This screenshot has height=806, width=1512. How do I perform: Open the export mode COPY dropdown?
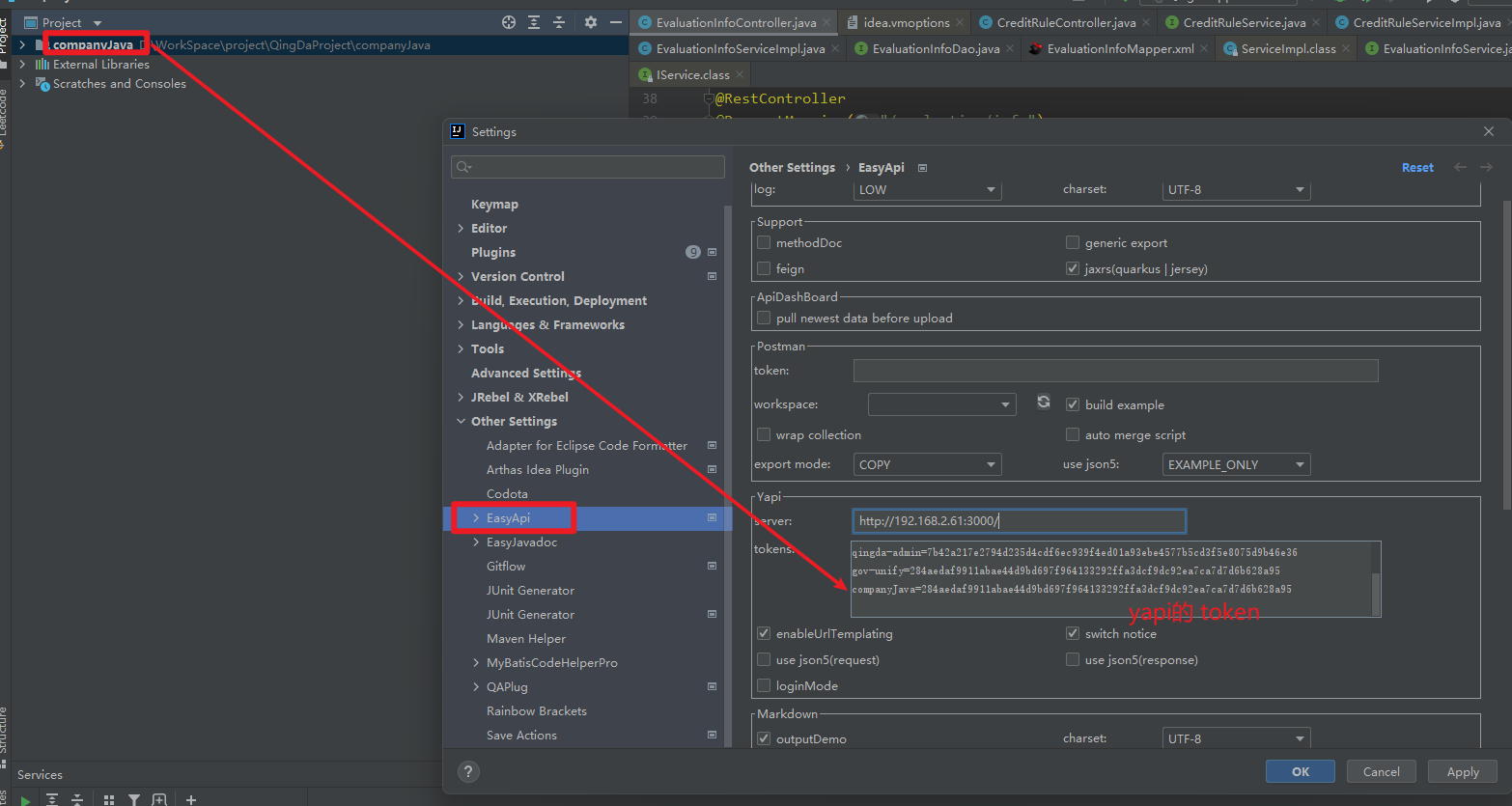click(x=927, y=464)
